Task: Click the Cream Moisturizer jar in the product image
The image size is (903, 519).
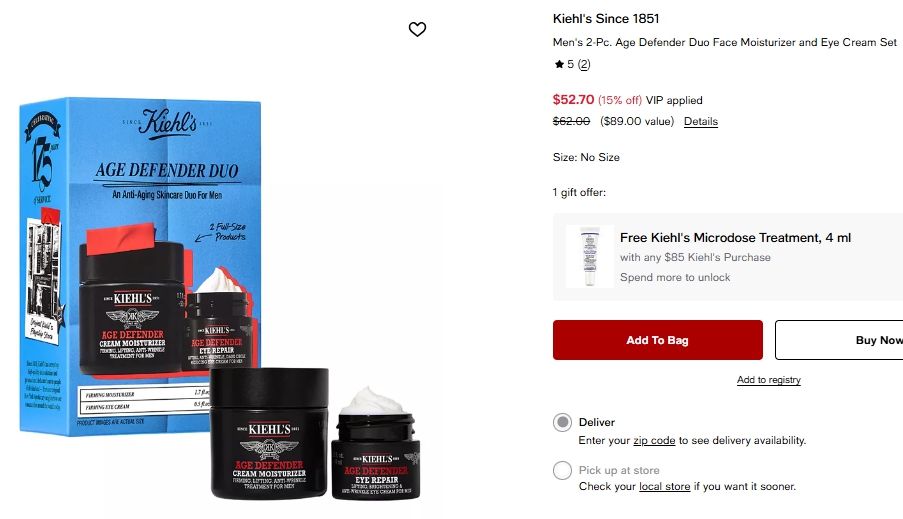Action: (269, 433)
